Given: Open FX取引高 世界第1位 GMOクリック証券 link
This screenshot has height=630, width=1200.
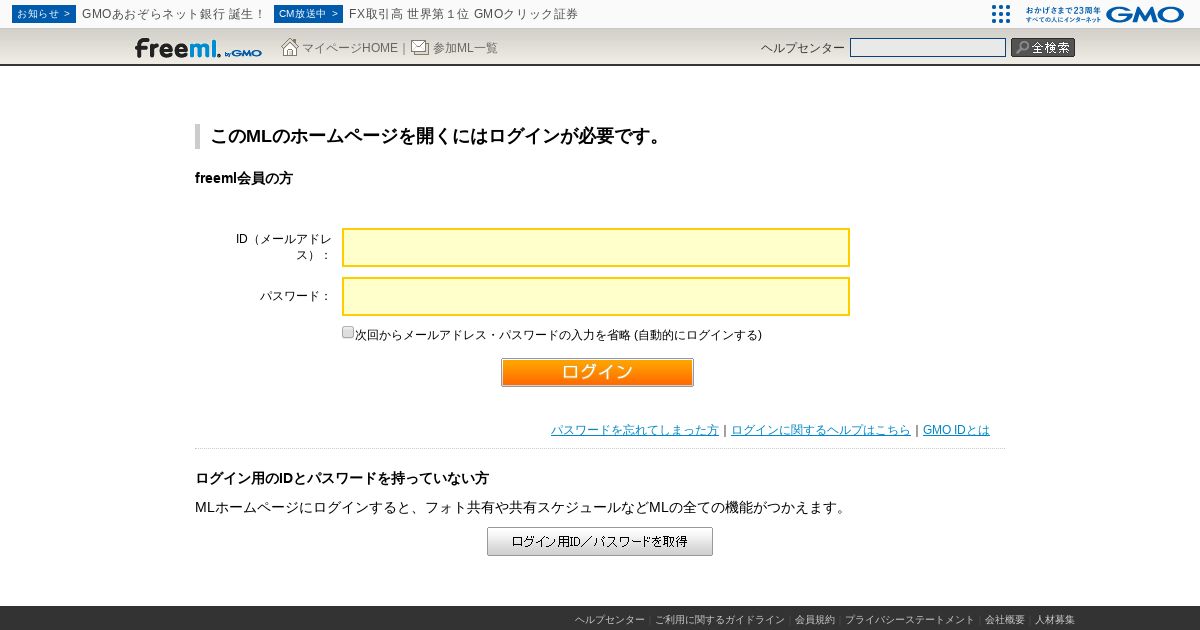Looking at the screenshot, I should tap(463, 14).
